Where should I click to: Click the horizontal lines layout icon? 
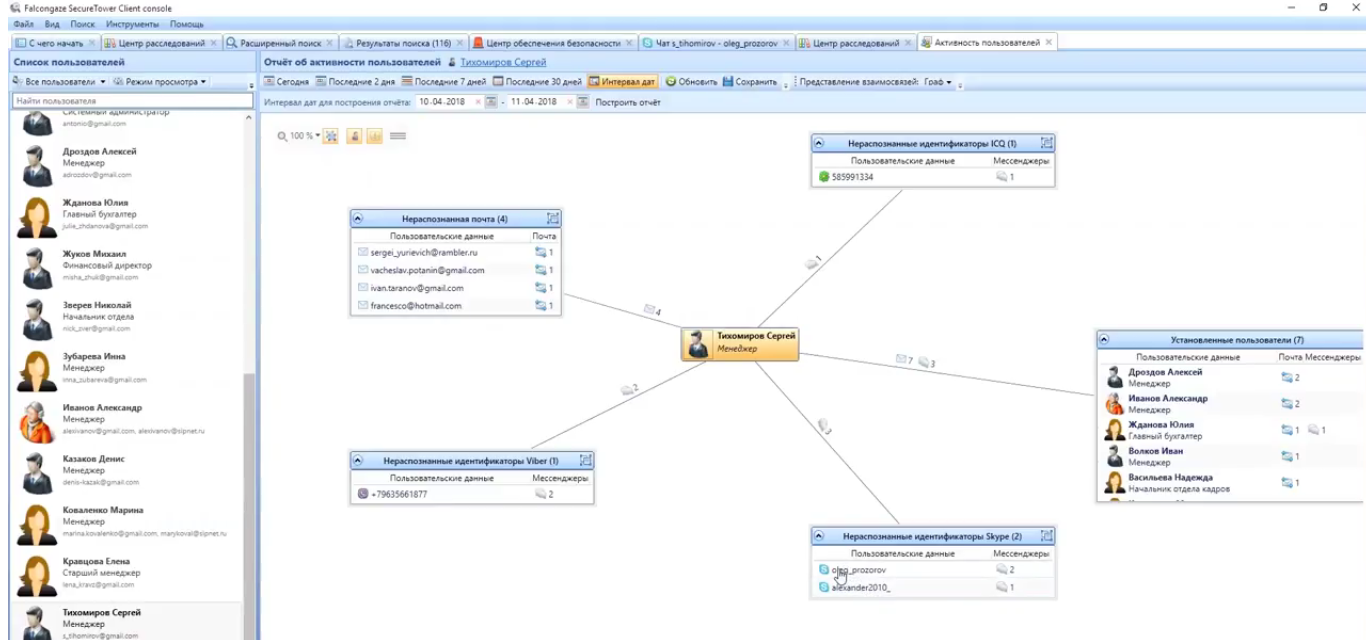pyautogui.click(x=397, y=136)
